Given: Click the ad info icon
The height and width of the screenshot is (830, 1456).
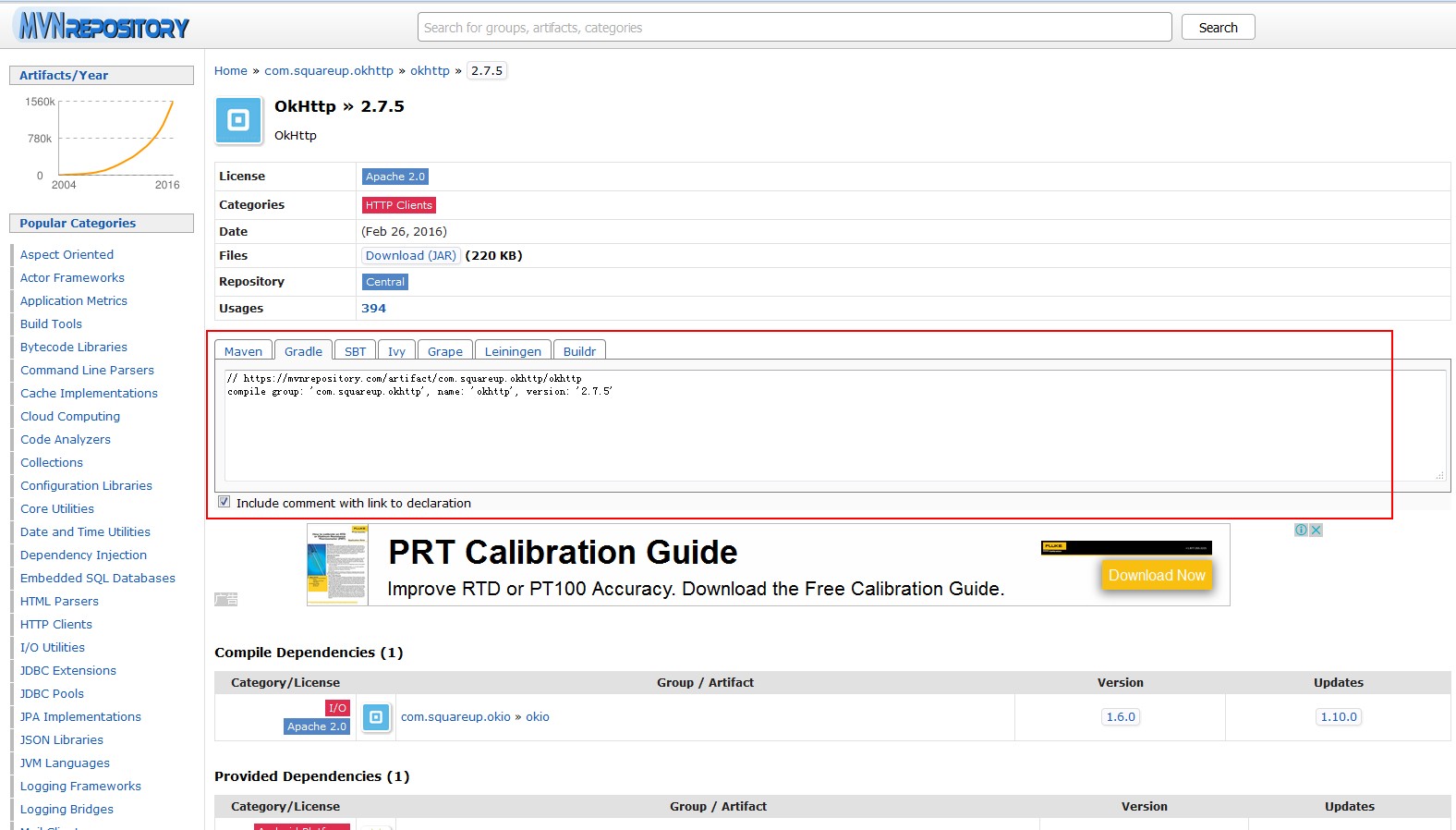Looking at the screenshot, I should [1301, 531].
